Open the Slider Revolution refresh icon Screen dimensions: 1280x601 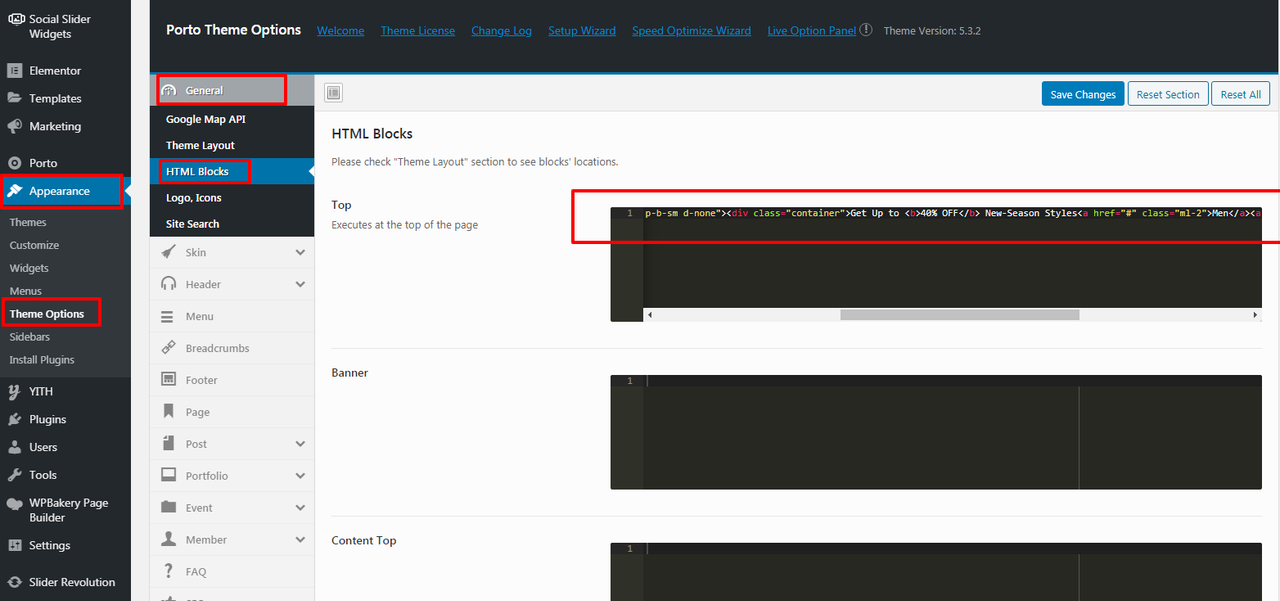(x=15, y=582)
